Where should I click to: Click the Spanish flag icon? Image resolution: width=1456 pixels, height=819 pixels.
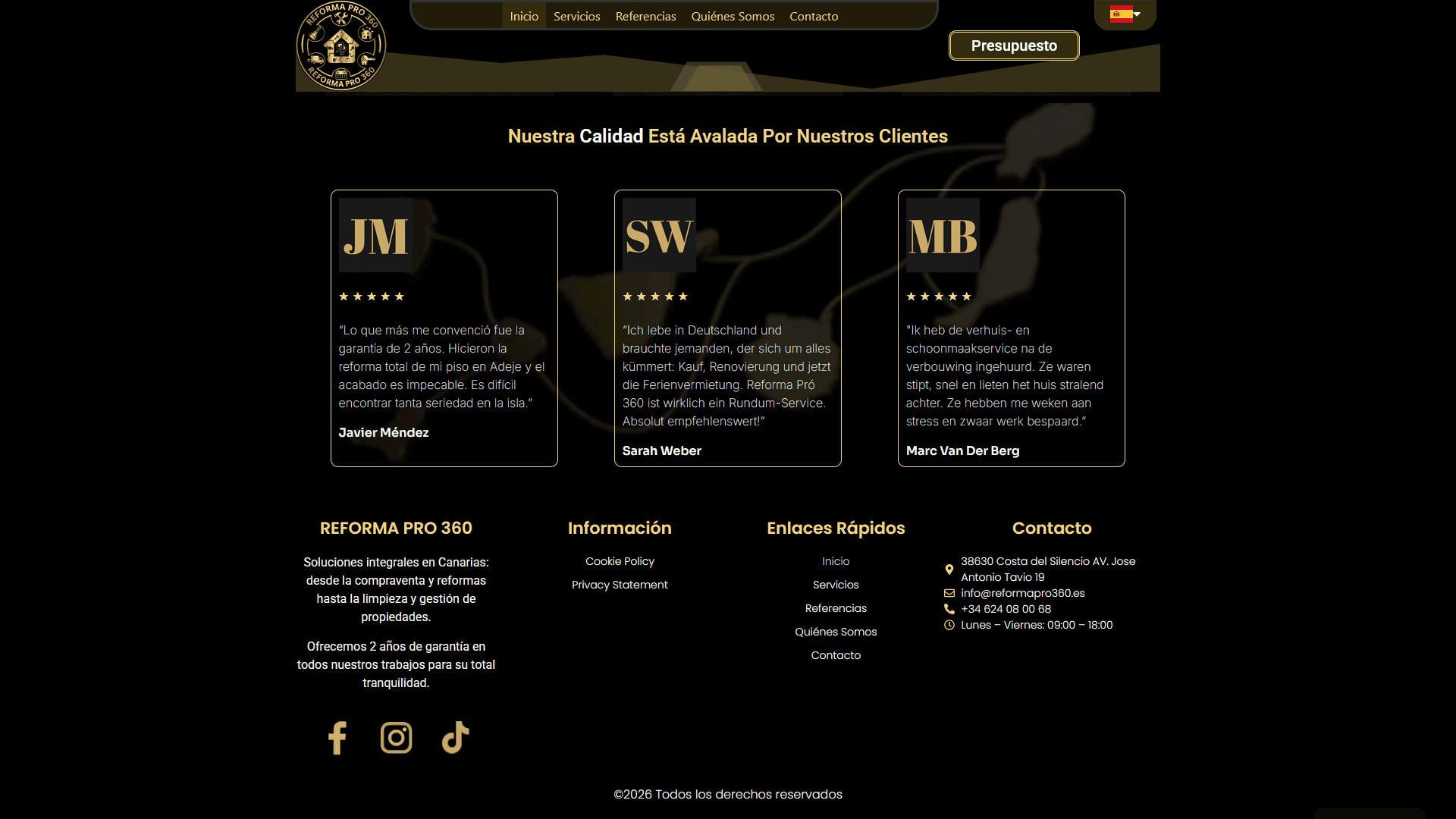pyautogui.click(x=1120, y=14)
